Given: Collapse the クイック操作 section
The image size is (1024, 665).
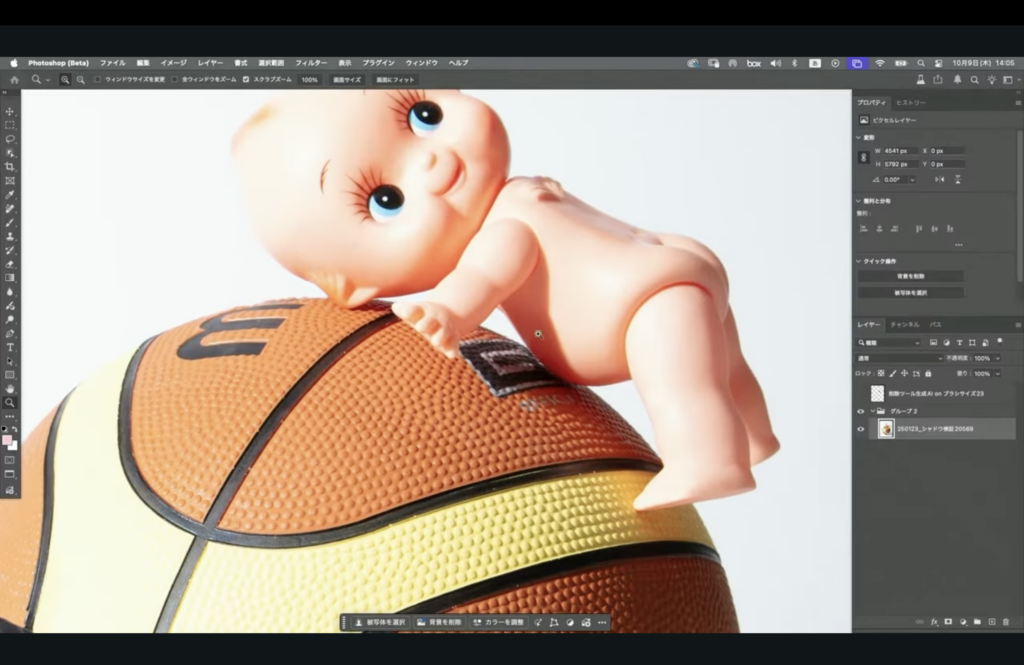Looking at the screenshot, I should pos(859,261).
